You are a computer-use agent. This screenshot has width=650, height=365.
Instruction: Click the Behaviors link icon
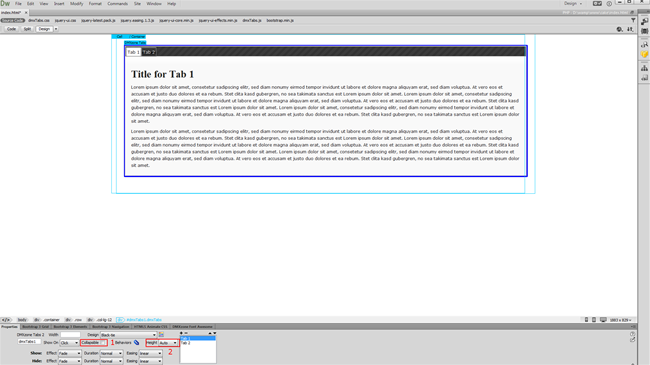pyautogui.click(x=136, y=343)
